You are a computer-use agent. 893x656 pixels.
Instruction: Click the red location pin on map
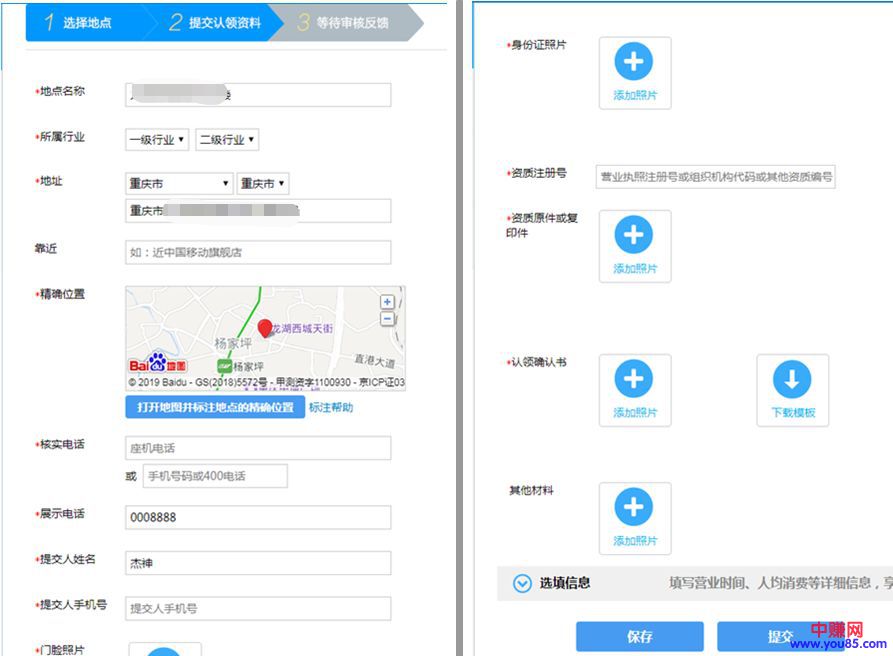click(x=265, y=328)
